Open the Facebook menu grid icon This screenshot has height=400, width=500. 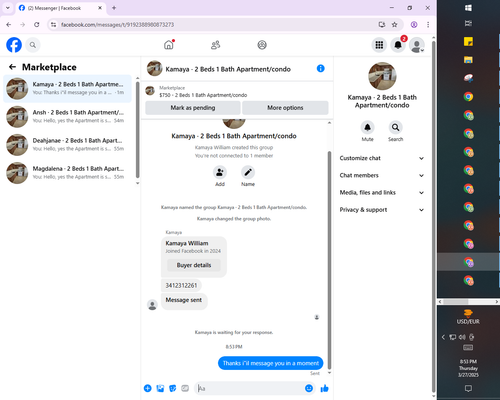click(x=379, y=45)
